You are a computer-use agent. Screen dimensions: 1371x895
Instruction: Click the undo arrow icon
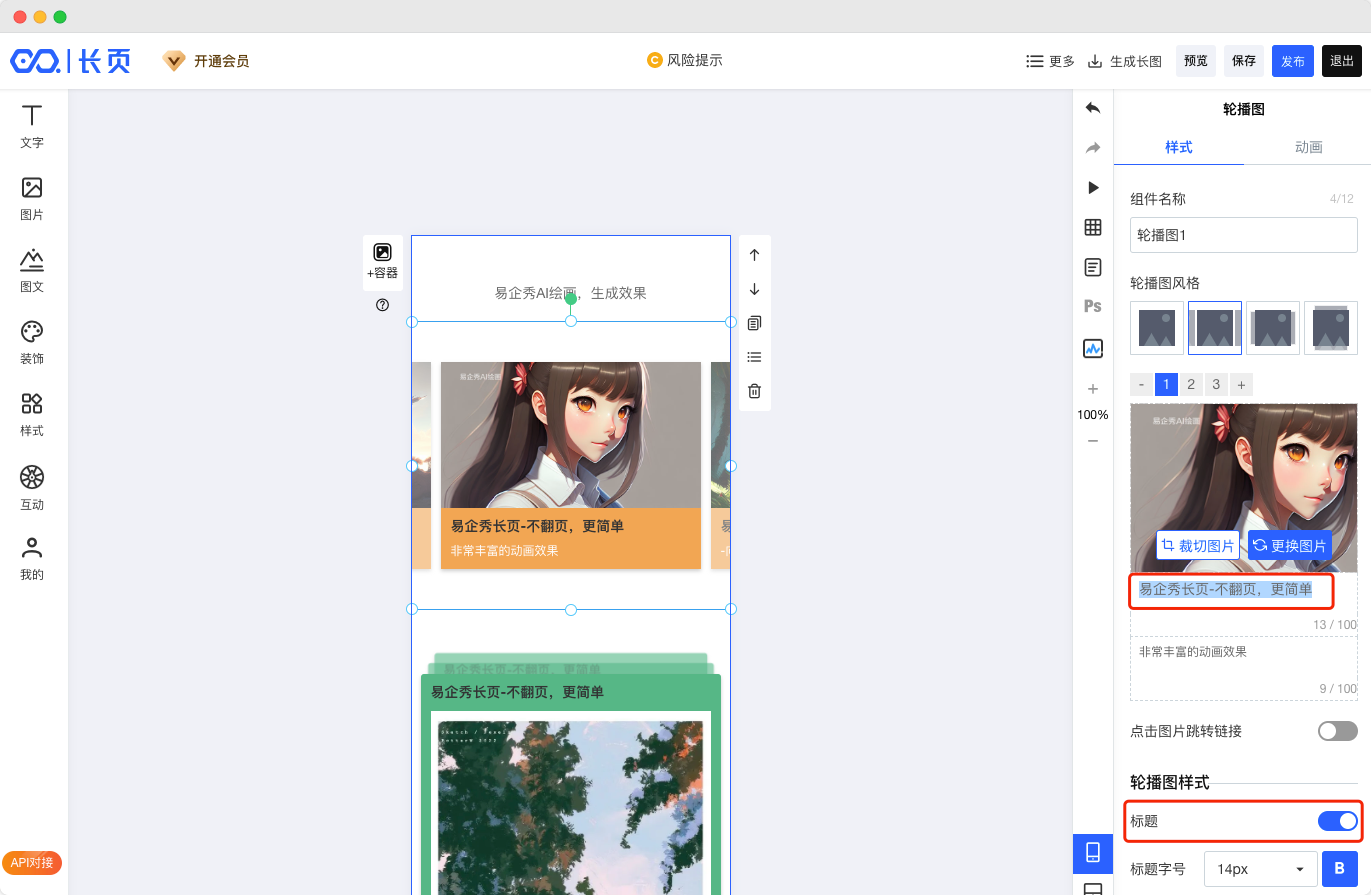coord(1093,108)
